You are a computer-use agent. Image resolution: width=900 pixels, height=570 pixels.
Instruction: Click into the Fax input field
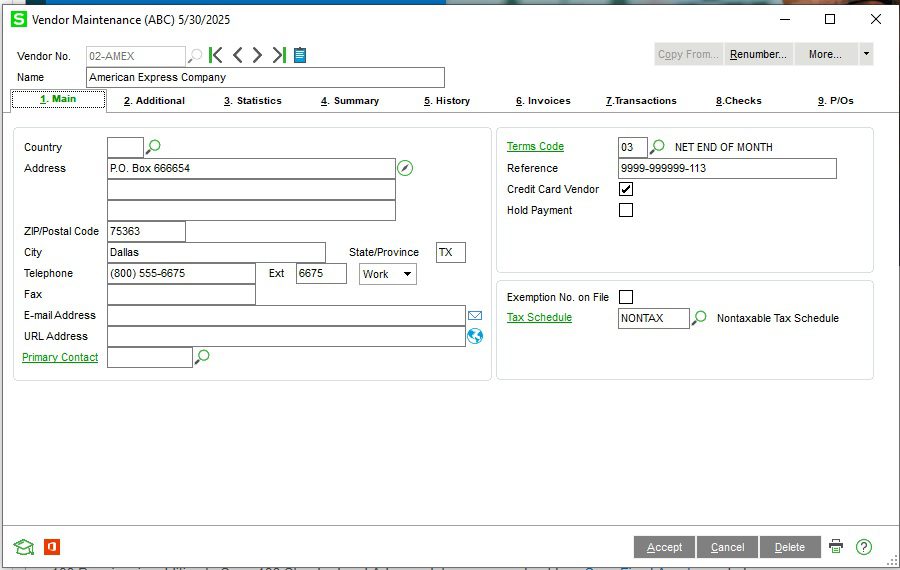181,295
